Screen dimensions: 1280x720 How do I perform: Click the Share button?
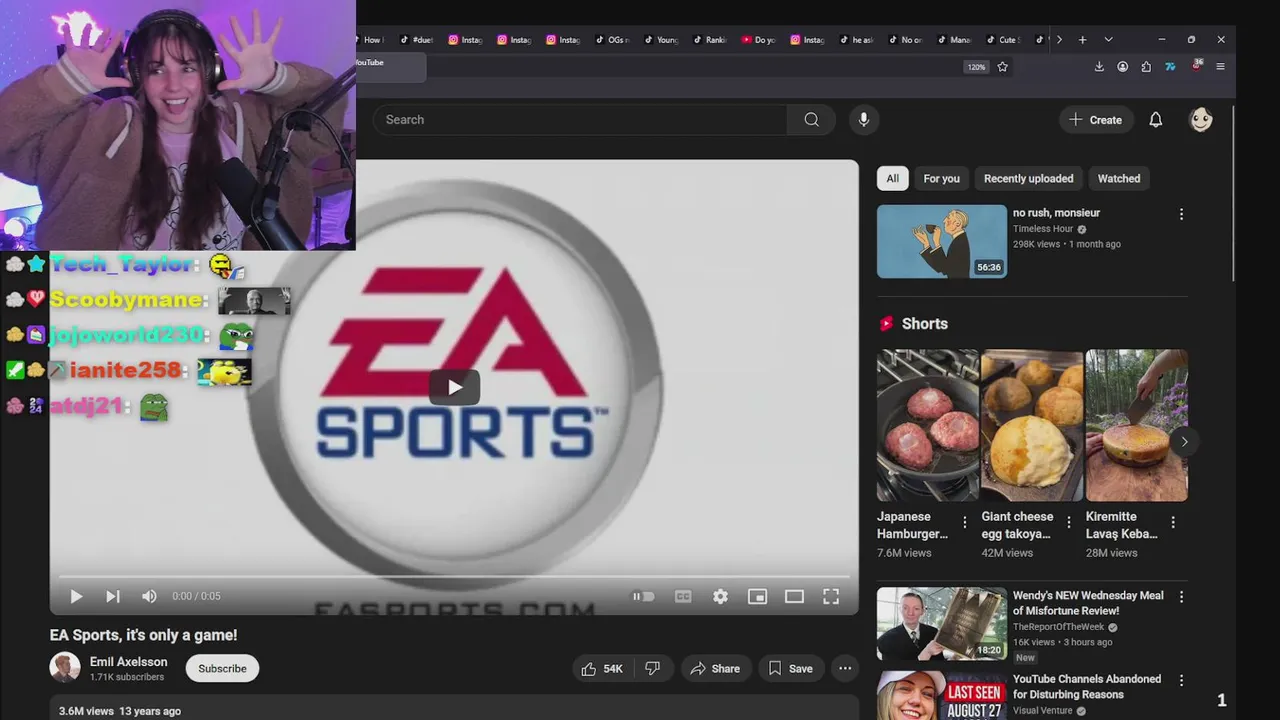coord(715,668)
